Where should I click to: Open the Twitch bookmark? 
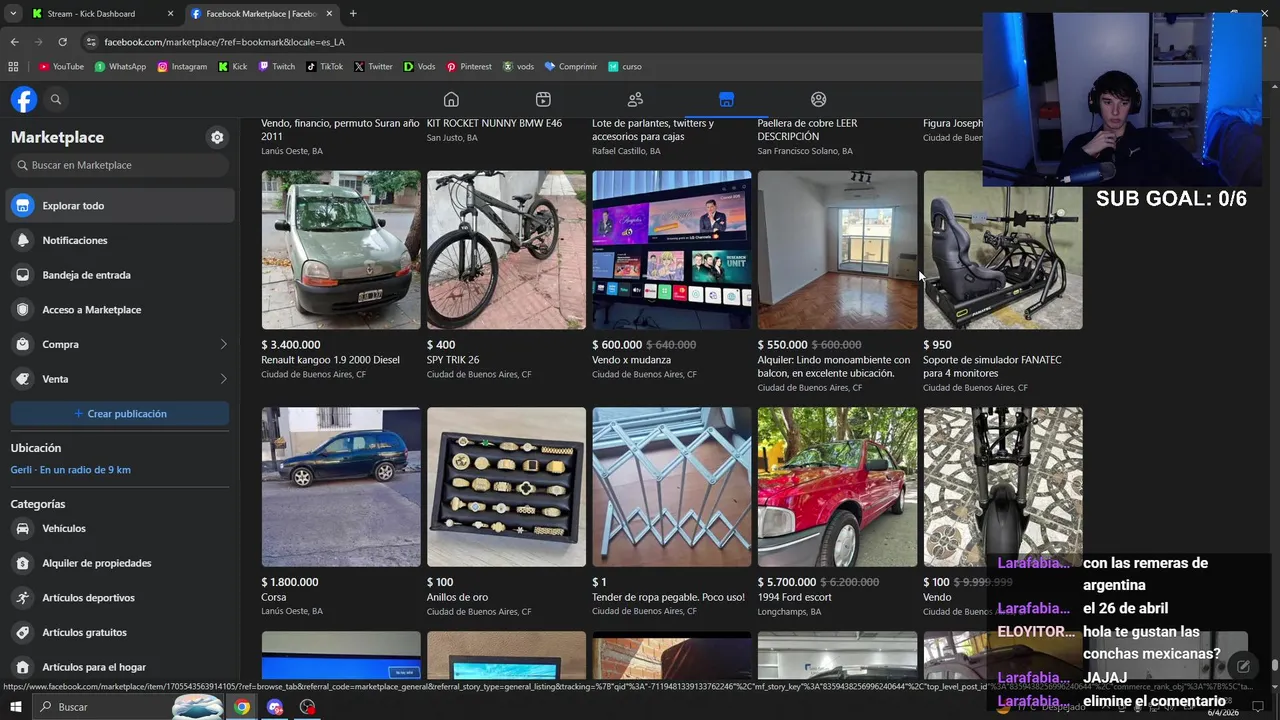click(x=277, y=67)
